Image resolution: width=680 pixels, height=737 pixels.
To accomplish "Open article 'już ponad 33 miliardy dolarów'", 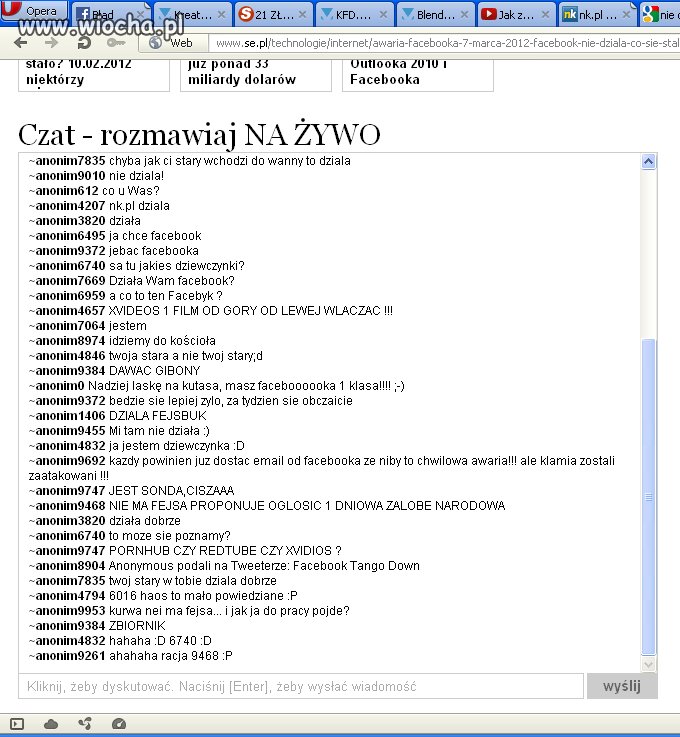I will pos(256,75).
